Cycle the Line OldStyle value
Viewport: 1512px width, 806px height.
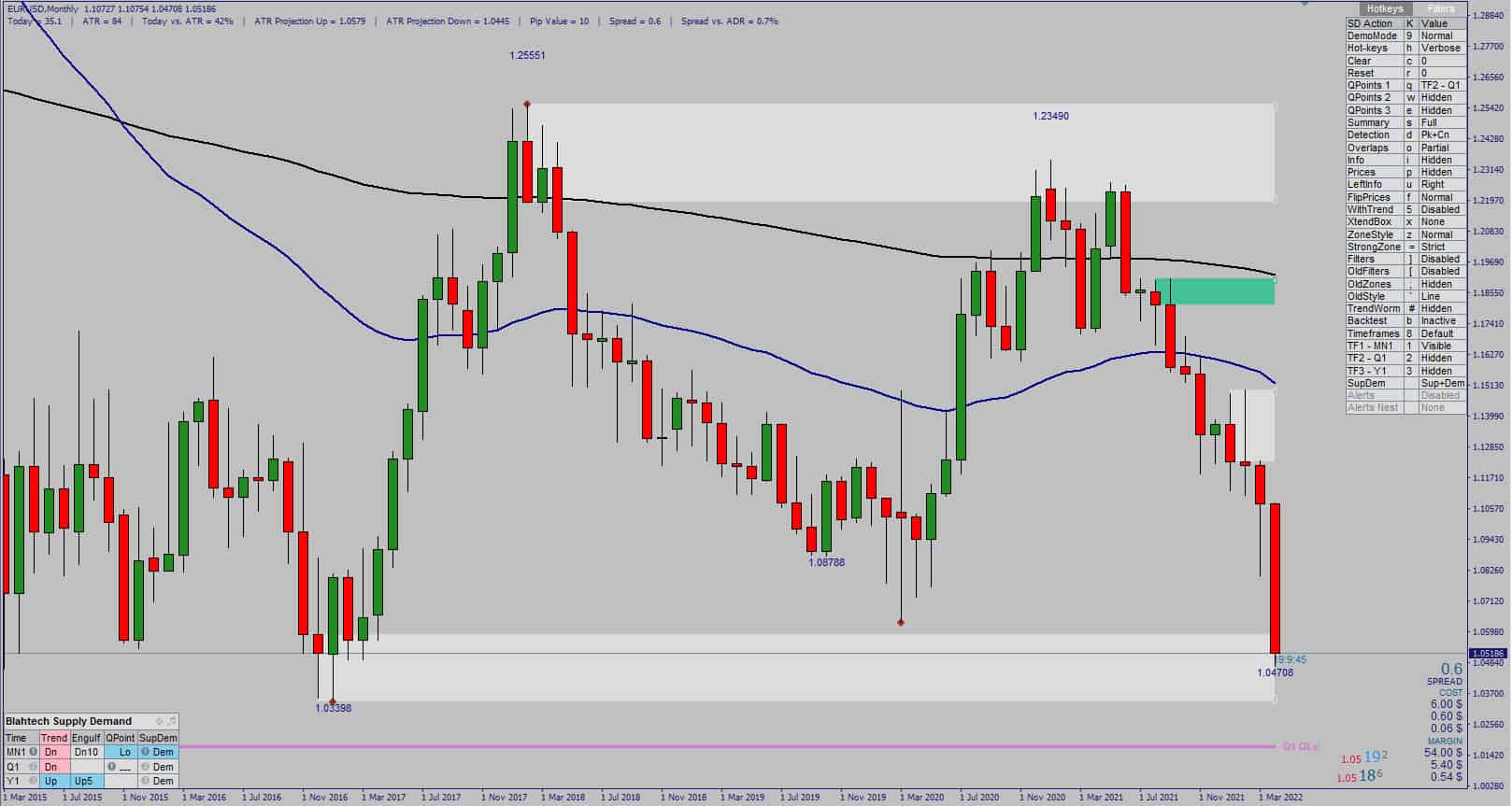(x=1441, y=296)
